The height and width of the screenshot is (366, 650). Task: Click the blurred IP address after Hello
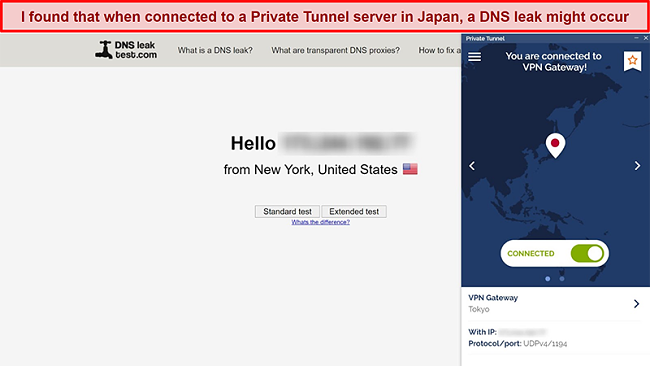(x=347, y=143)
